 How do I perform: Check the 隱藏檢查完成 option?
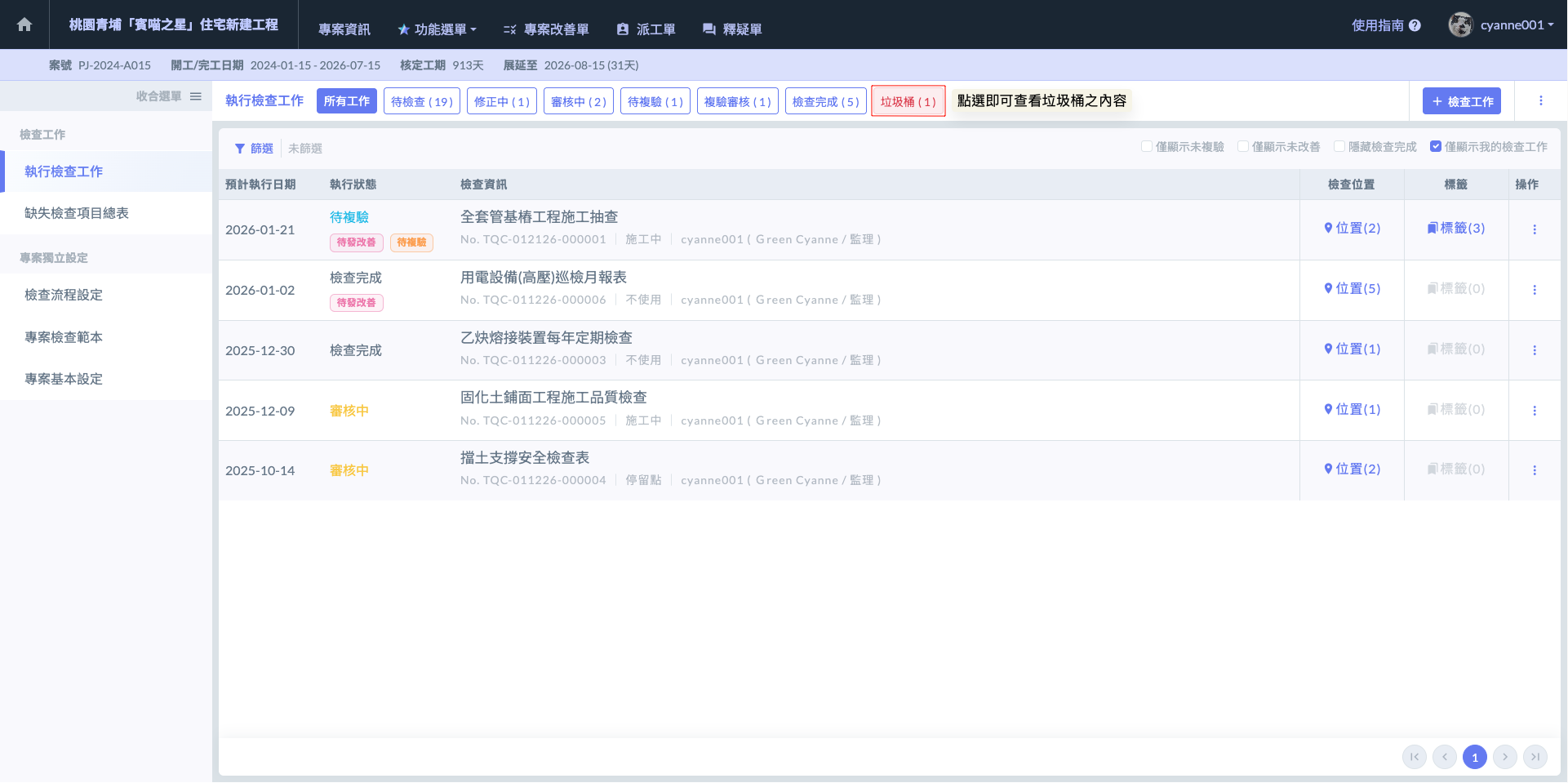(x=1339, y=147)
